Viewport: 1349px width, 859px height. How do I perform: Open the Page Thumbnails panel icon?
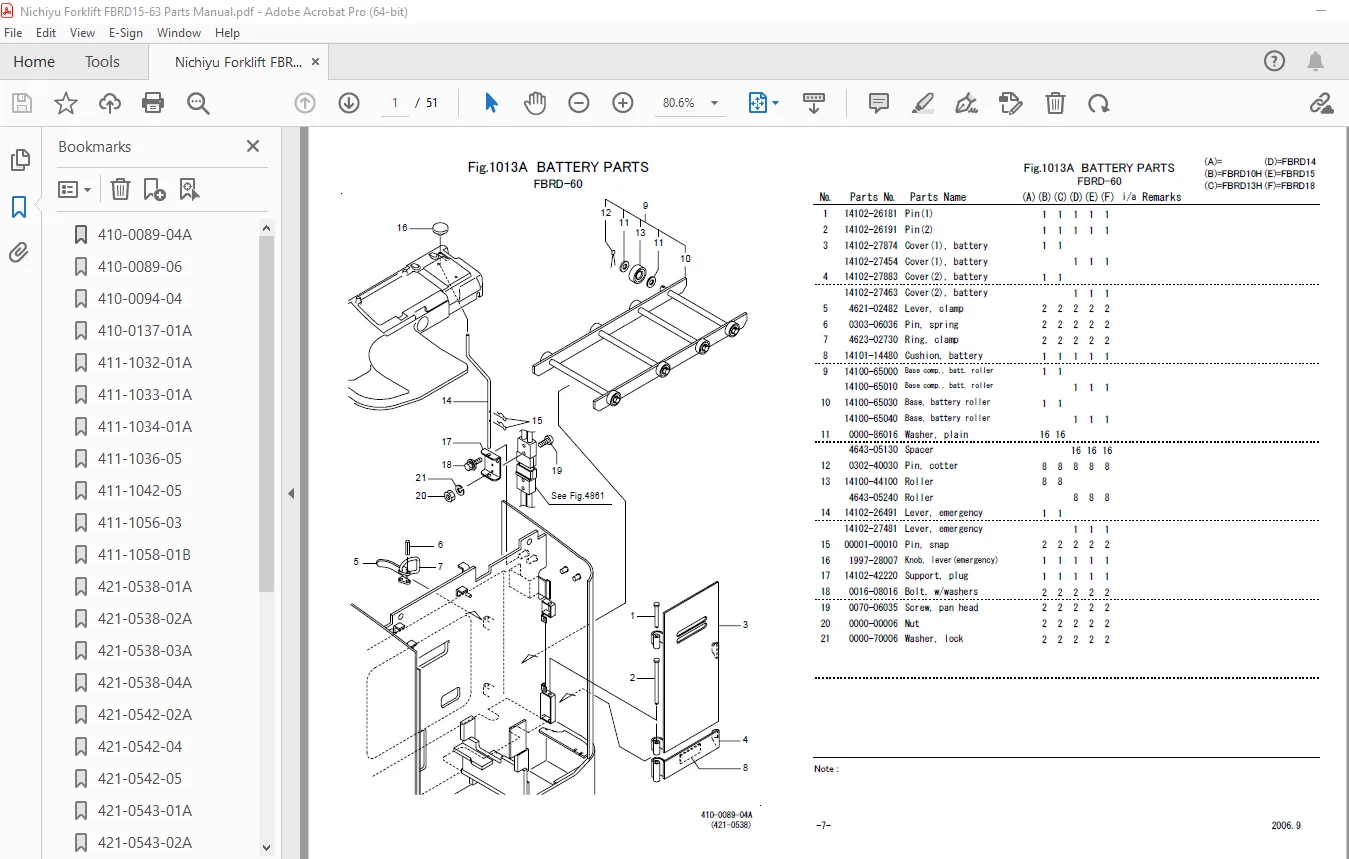tap(19, 160)
